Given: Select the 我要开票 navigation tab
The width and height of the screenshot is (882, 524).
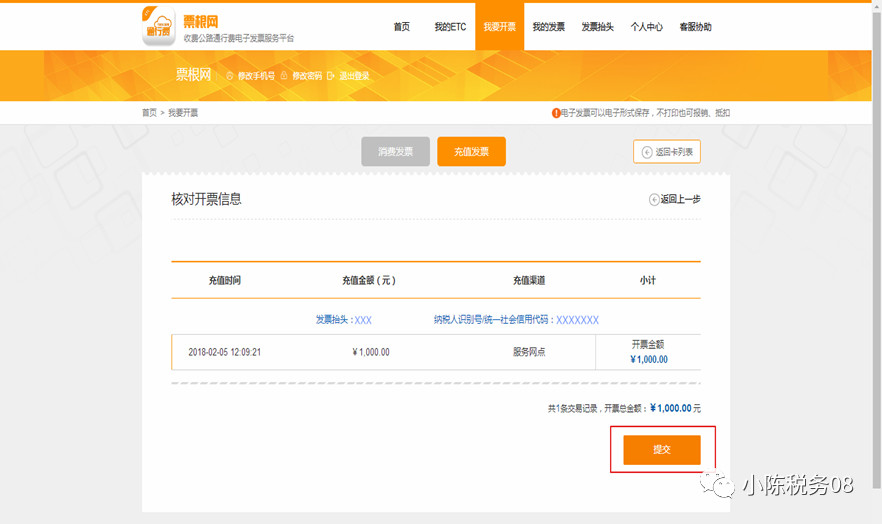Looking at the screenshot, I should (499, 27).
